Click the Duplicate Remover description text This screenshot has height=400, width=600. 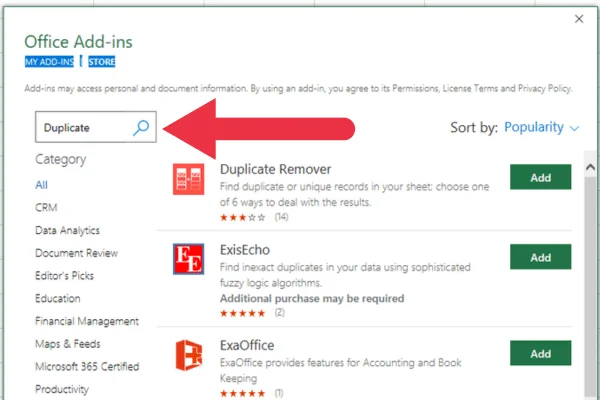coord(354,194)
